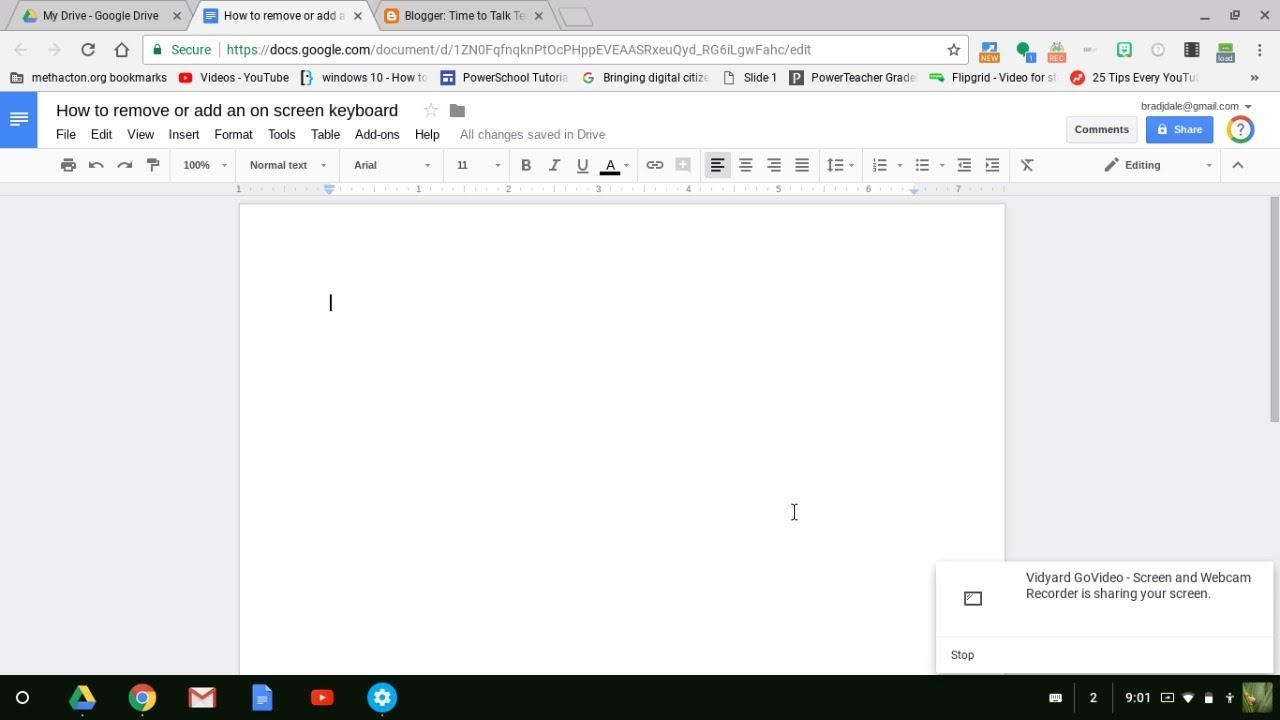Increase the indent
The image size is (1280, 720).
tap(992, 165)
